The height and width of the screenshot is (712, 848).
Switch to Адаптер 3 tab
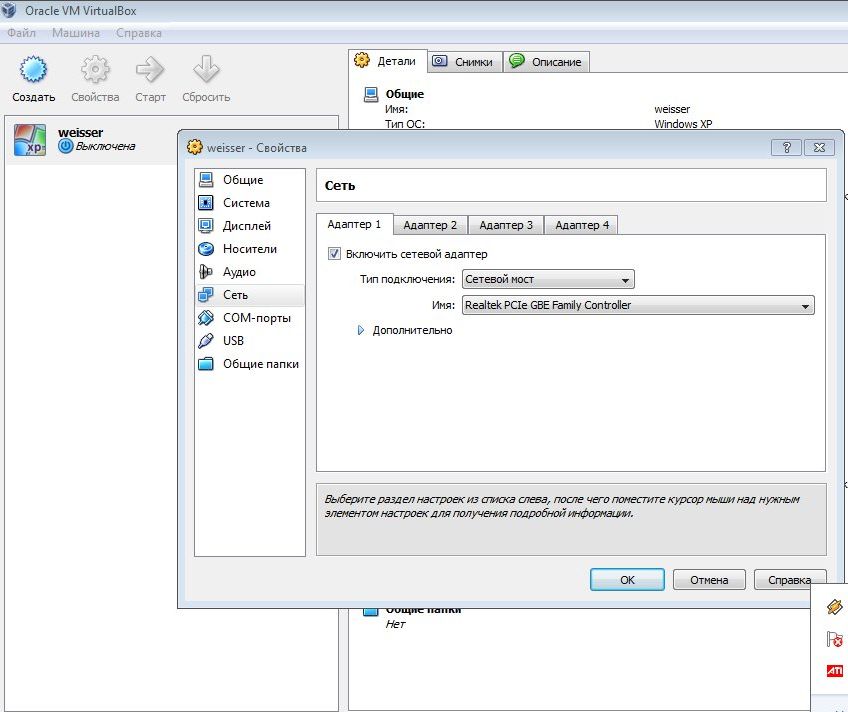[x=506, y=225]
